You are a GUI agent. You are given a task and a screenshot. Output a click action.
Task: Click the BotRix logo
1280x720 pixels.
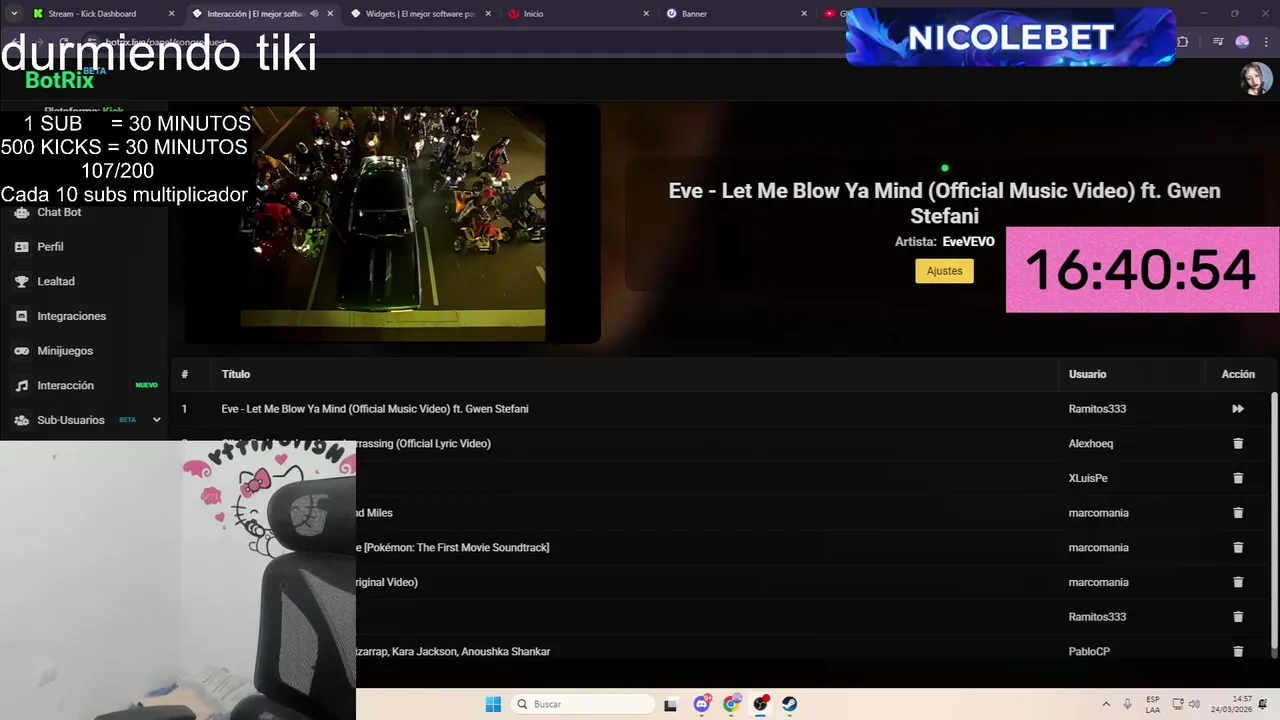click(x=60, y=80)
